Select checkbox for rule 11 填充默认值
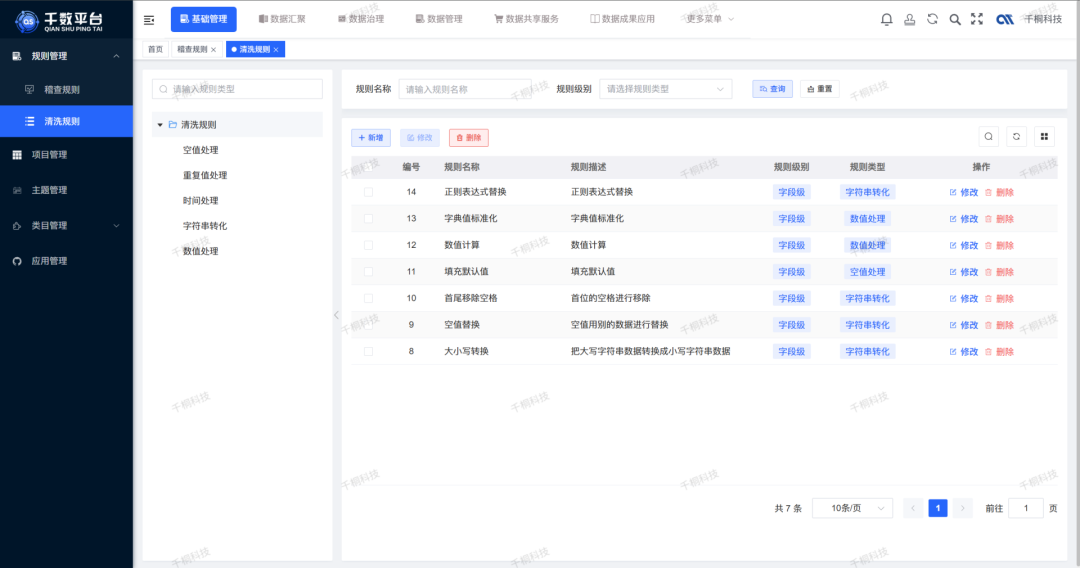Image resolution: width=1080 pixels, height=568 pixels. (368, 272)
